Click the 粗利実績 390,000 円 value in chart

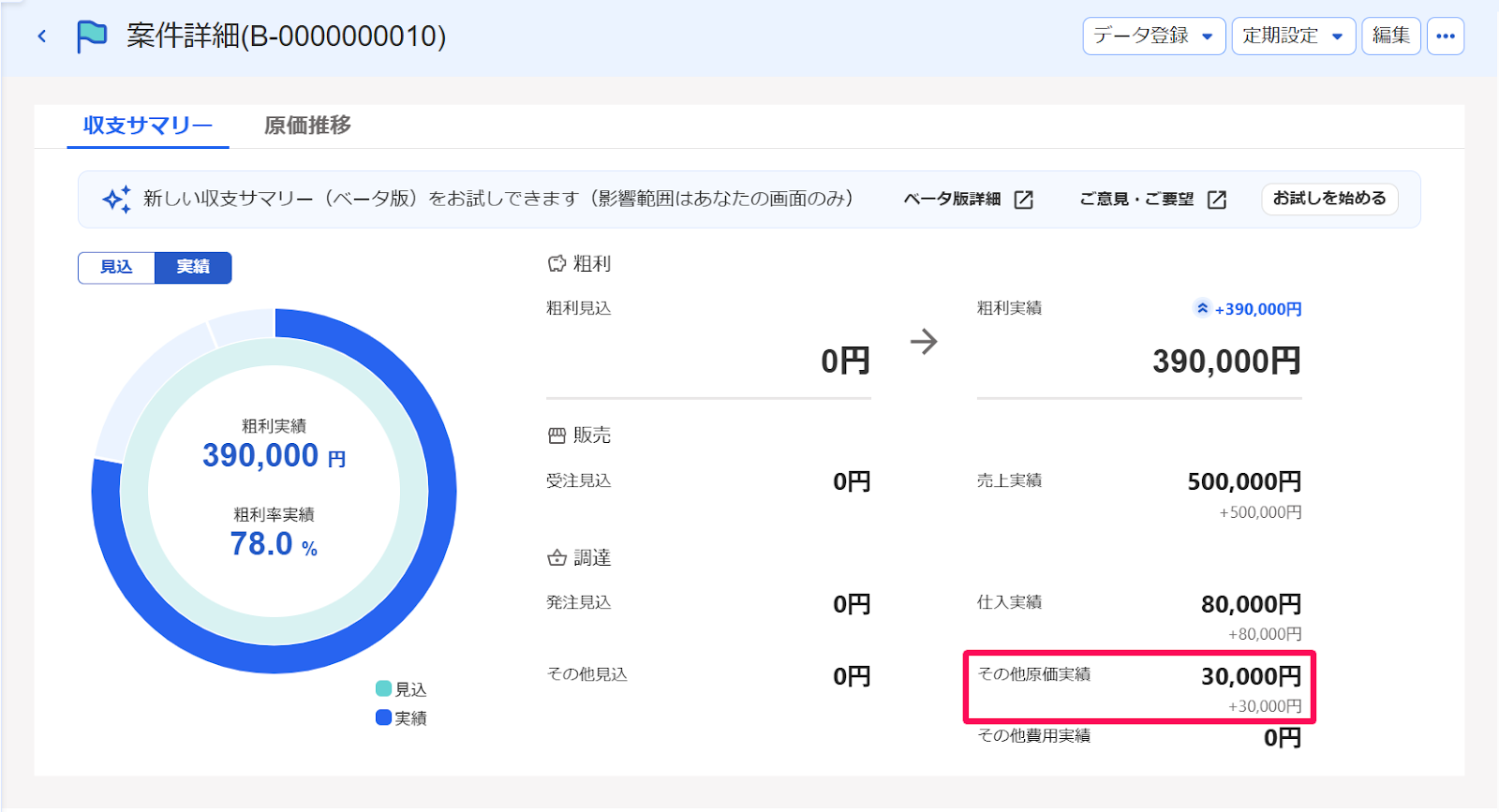coord(275,456)
